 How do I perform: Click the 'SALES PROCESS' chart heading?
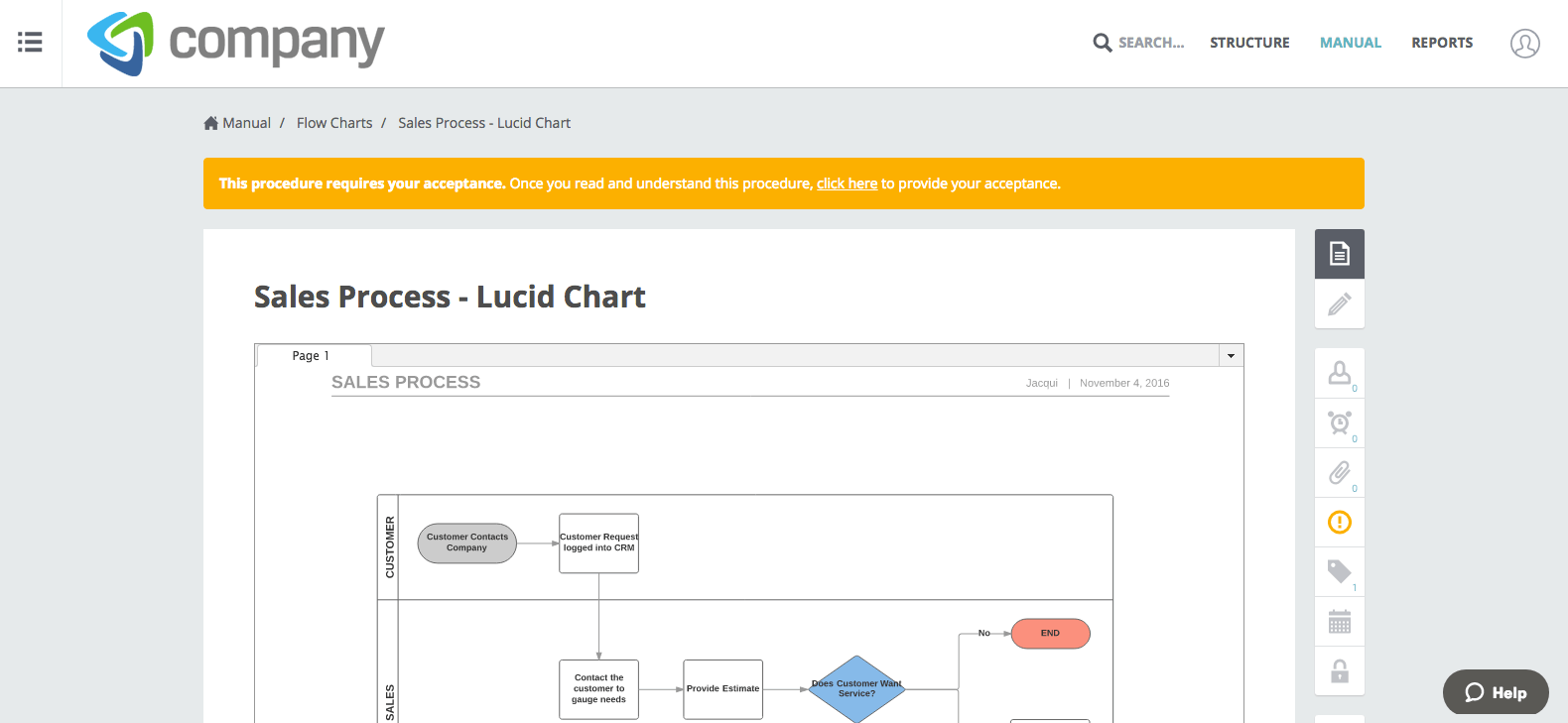pyautogui.click(x=406, y=382)
